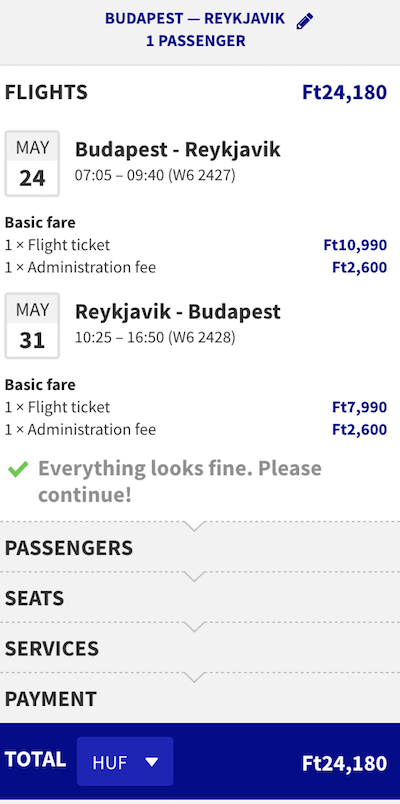Click the Ft24,180 total amount
Image resolution: width=400 pixels, height=804 pixels.
(x=344, y=763)
